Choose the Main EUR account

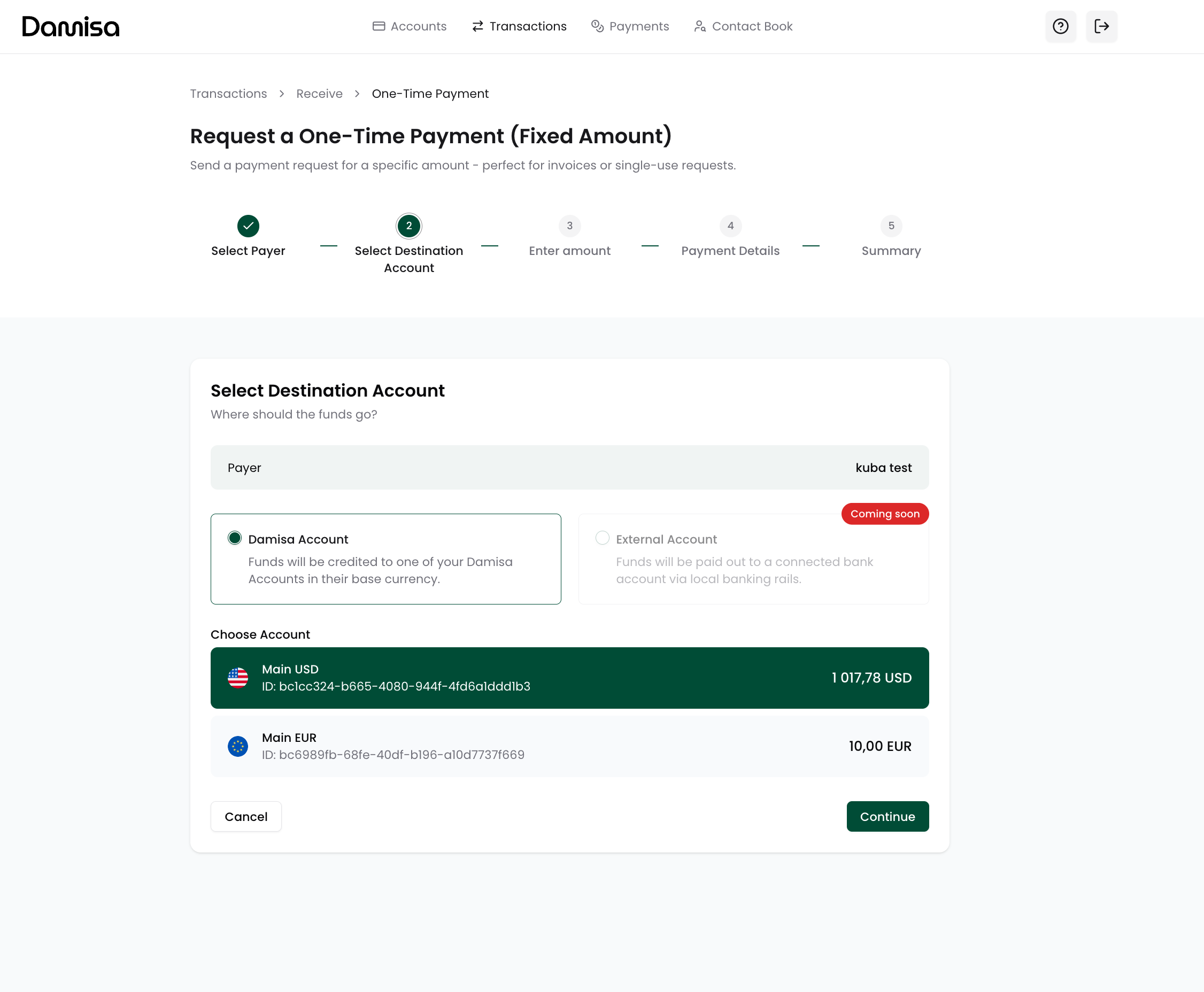[569, 746]
